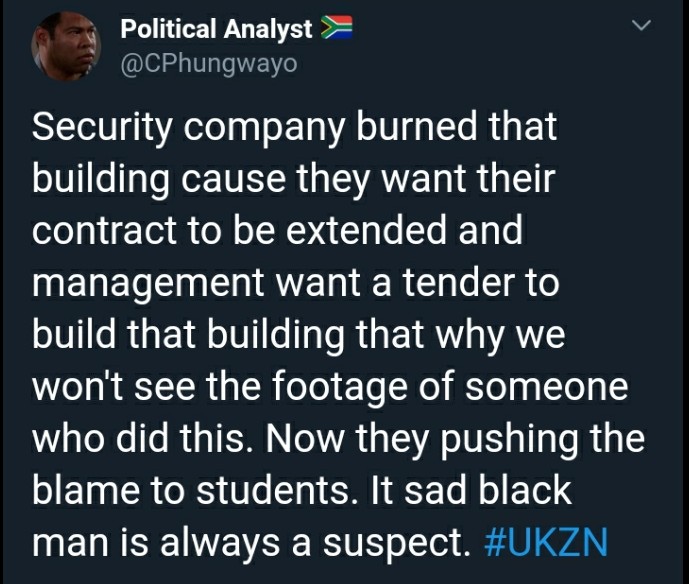Click the word "contract" in tweet text

click(105, 231)
